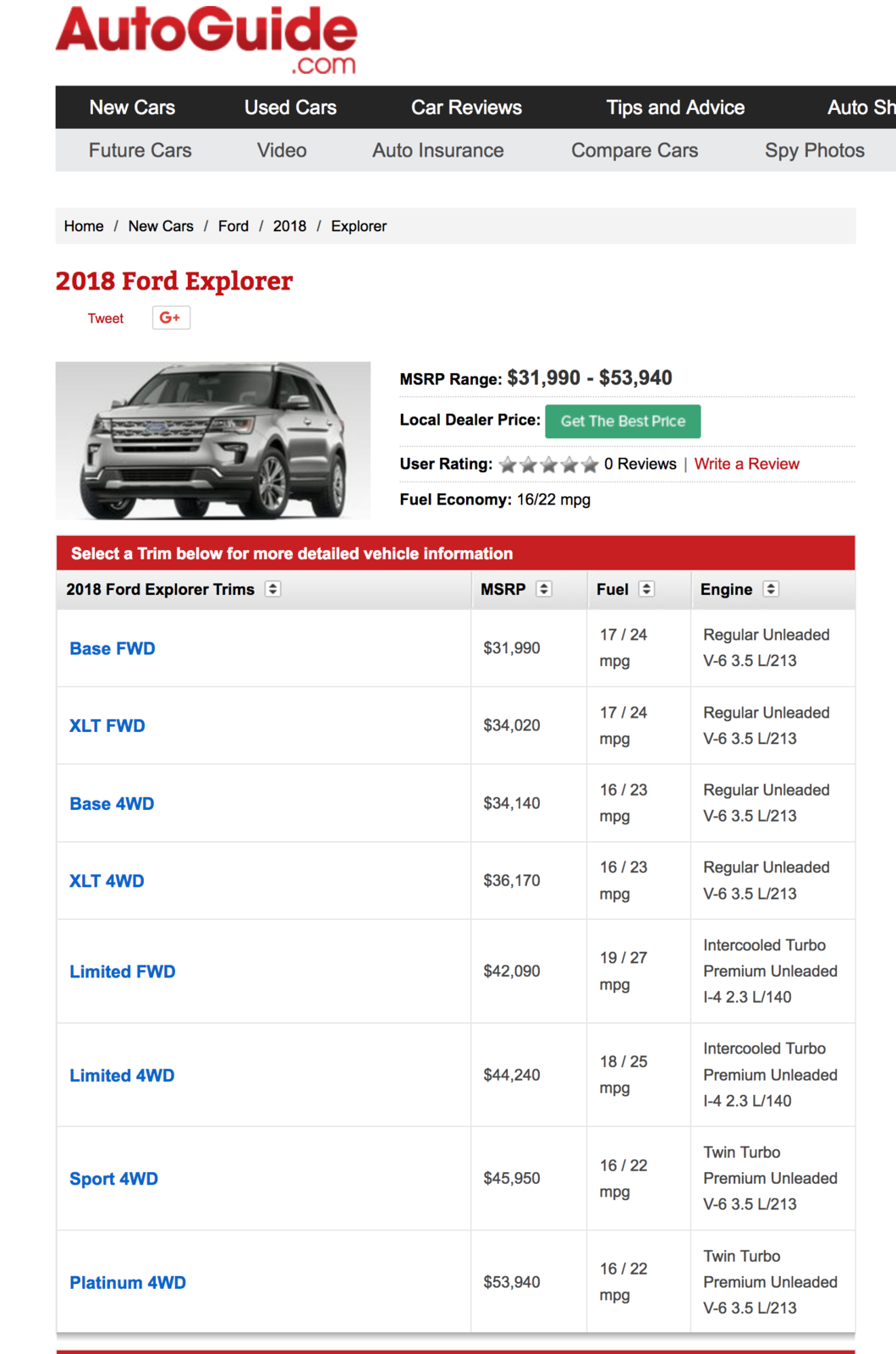The image size is (896, 1354).
Task: Click the AutoGuide.com logo
Action: (206, 40)
